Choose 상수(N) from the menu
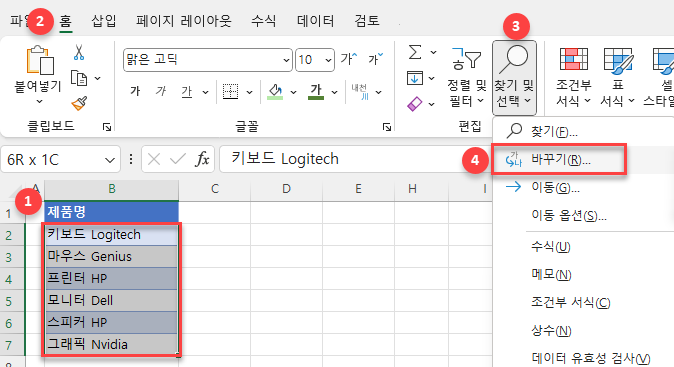674x367 pixels. [x=583, y=330]
